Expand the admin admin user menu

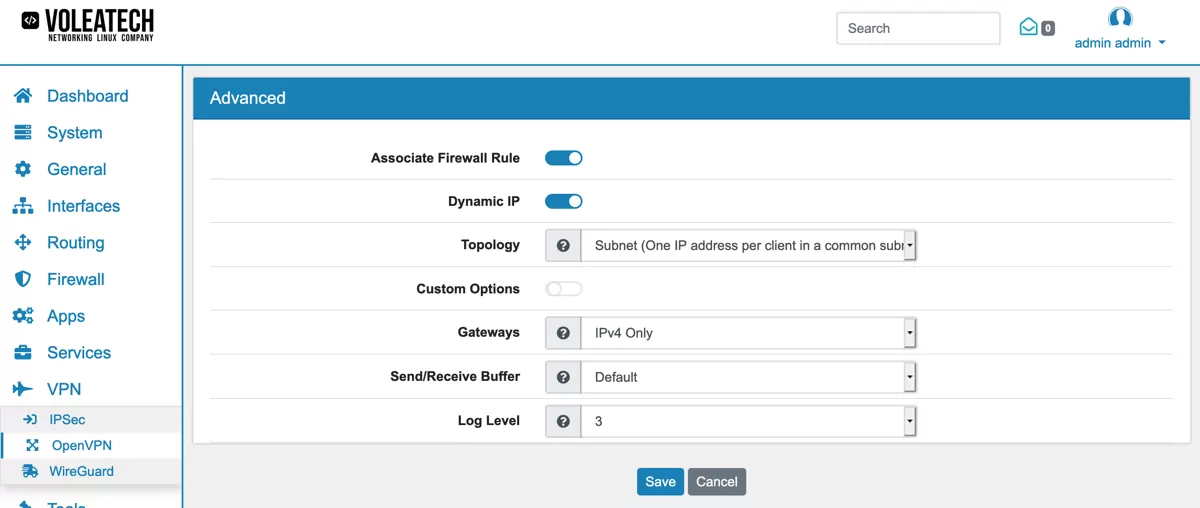[1120, 43]
